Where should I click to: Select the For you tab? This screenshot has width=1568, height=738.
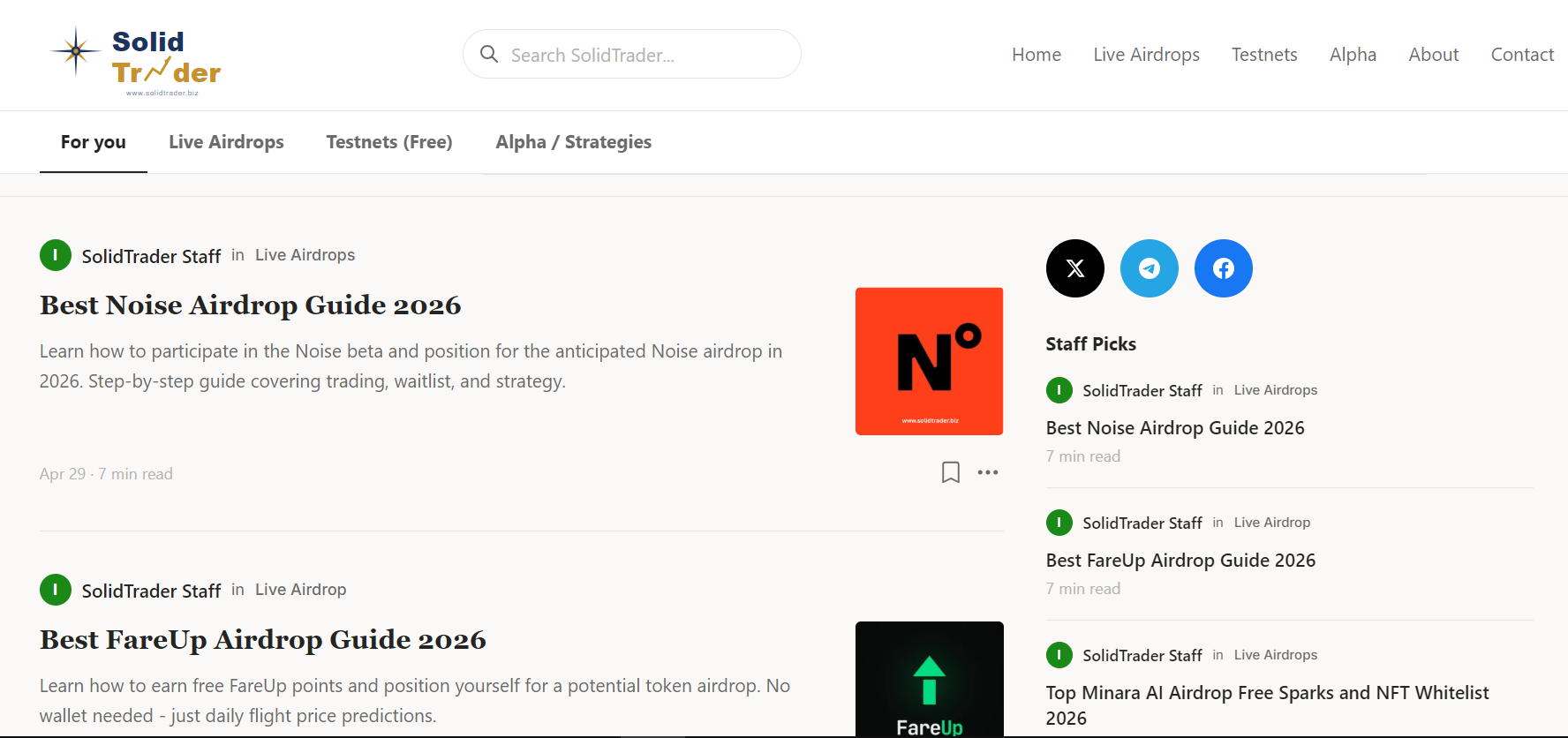94,142
